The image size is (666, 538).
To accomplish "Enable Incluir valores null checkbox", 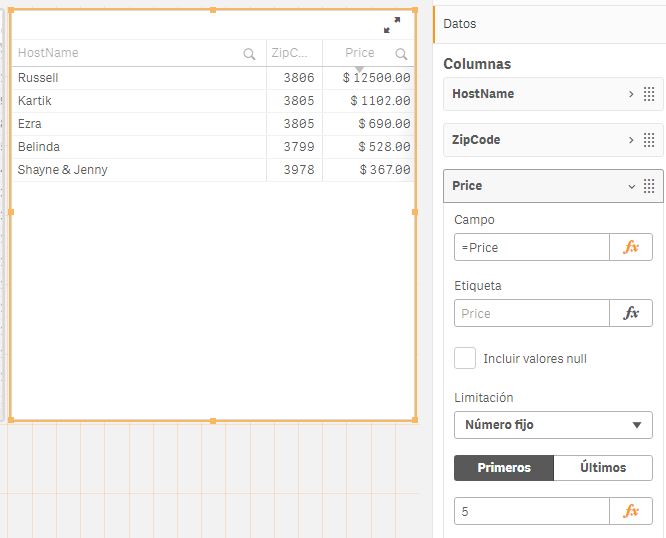I will click(465, 358).
